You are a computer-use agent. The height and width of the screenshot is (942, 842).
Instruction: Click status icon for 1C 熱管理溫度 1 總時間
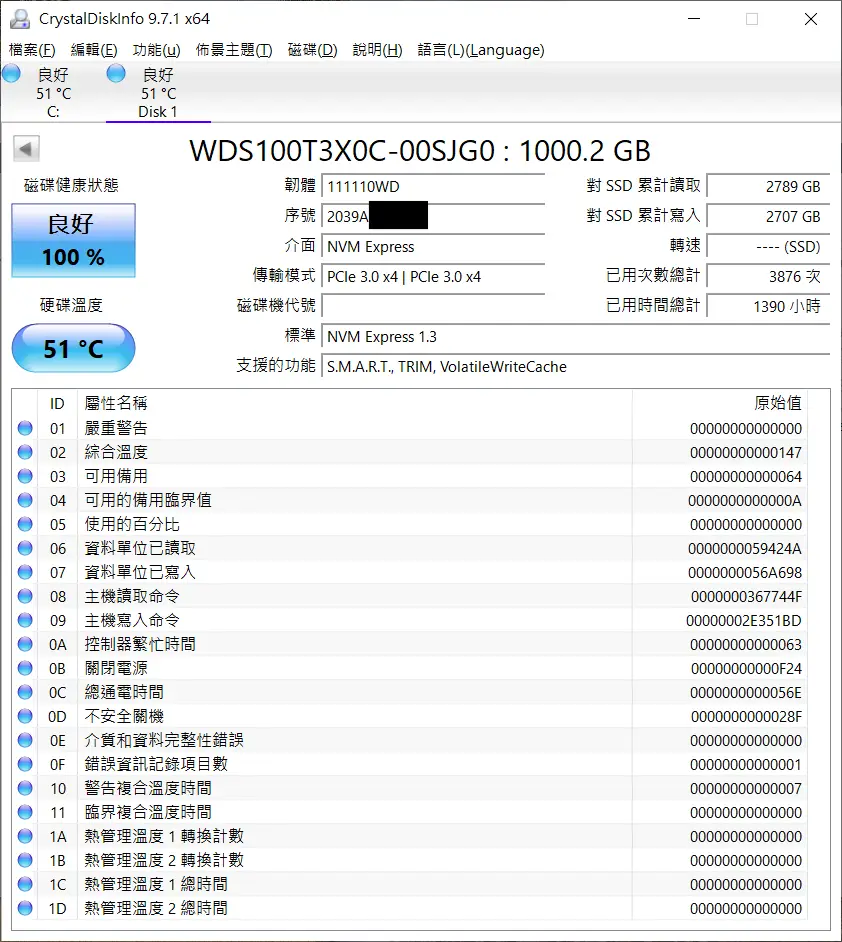tap(25, 884)
